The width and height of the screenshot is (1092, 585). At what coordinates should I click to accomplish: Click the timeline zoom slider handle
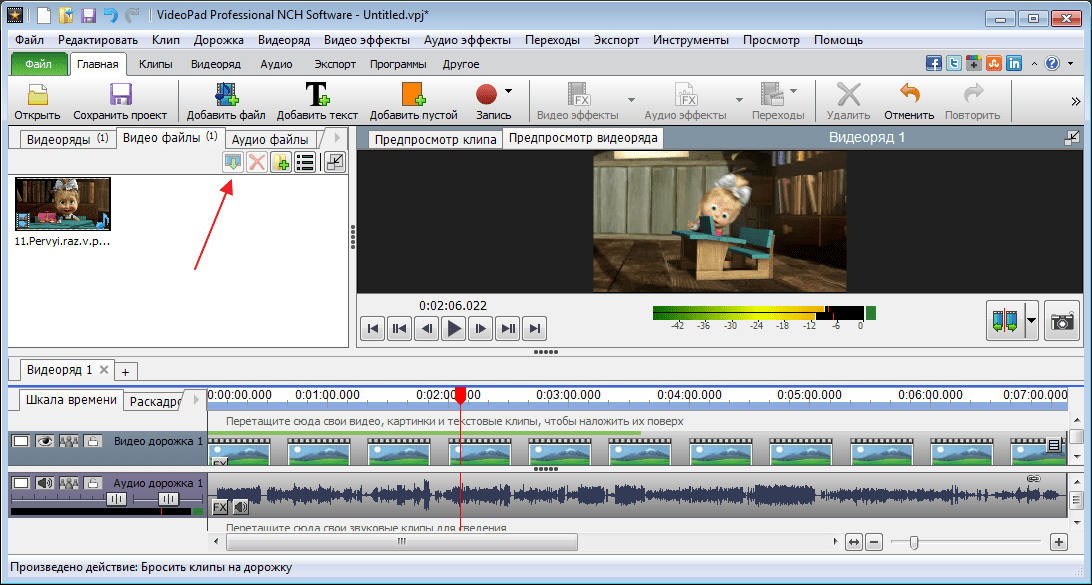[914, 542]
